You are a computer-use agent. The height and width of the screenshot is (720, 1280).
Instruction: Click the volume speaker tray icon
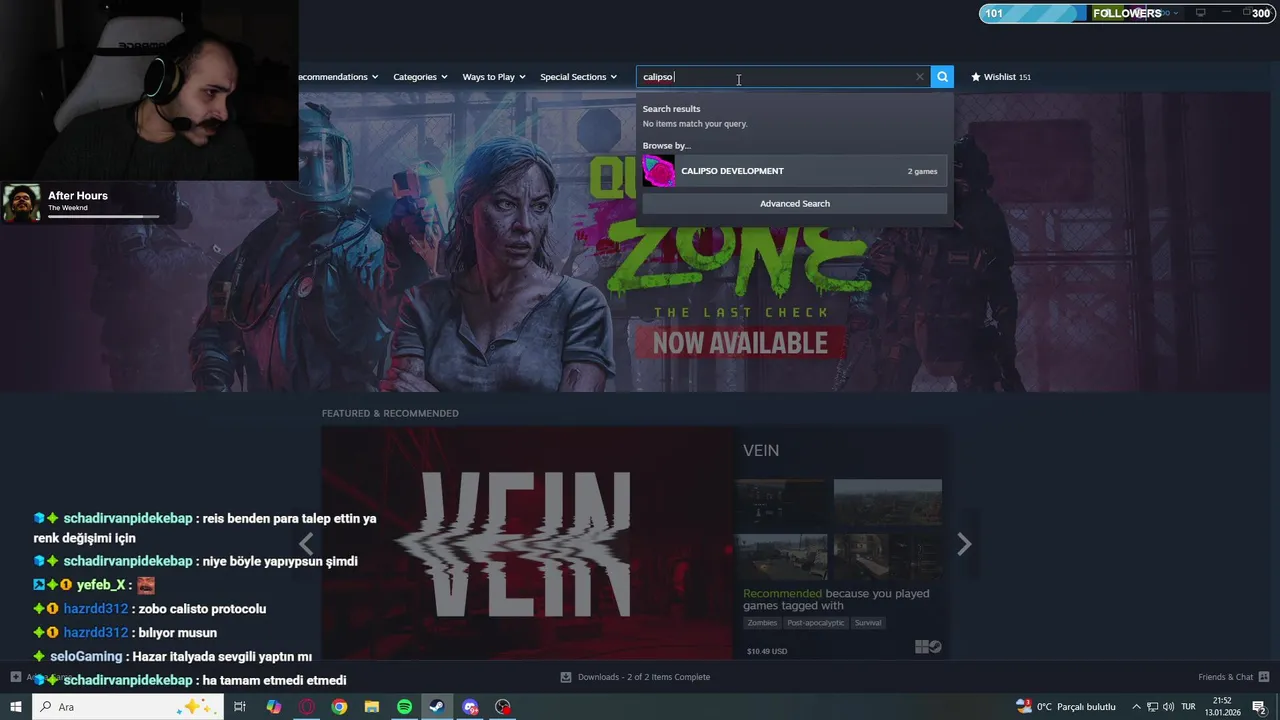[x=1168, y=707]
